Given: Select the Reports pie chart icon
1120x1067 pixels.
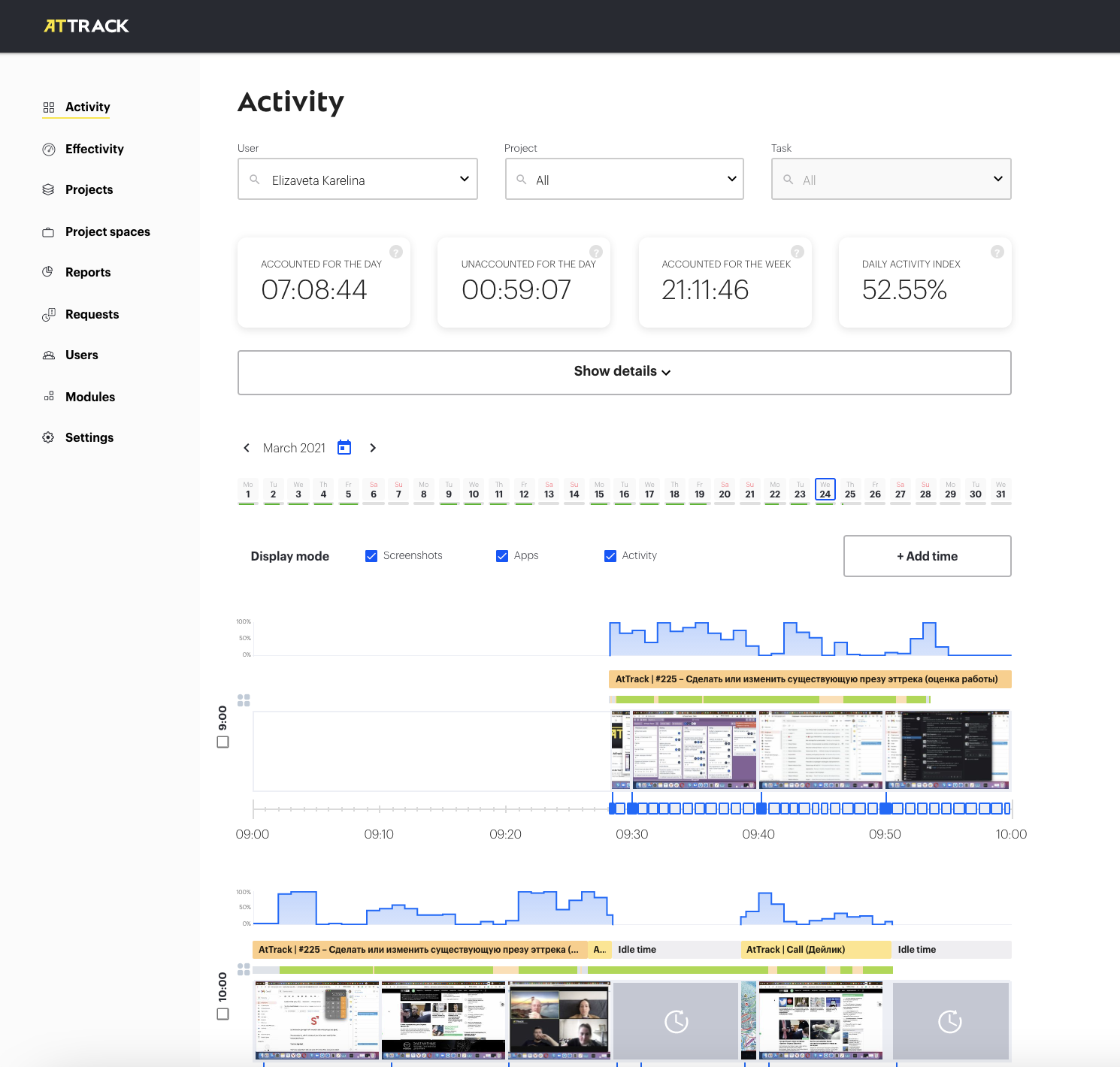Looking at the screenshot, I should coord(49,272).
